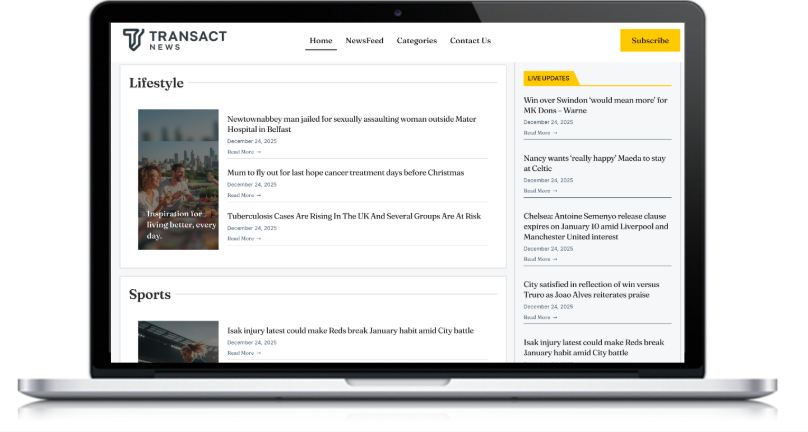Open the Home menu item
The image size is (808, 432).
point(321,41)
